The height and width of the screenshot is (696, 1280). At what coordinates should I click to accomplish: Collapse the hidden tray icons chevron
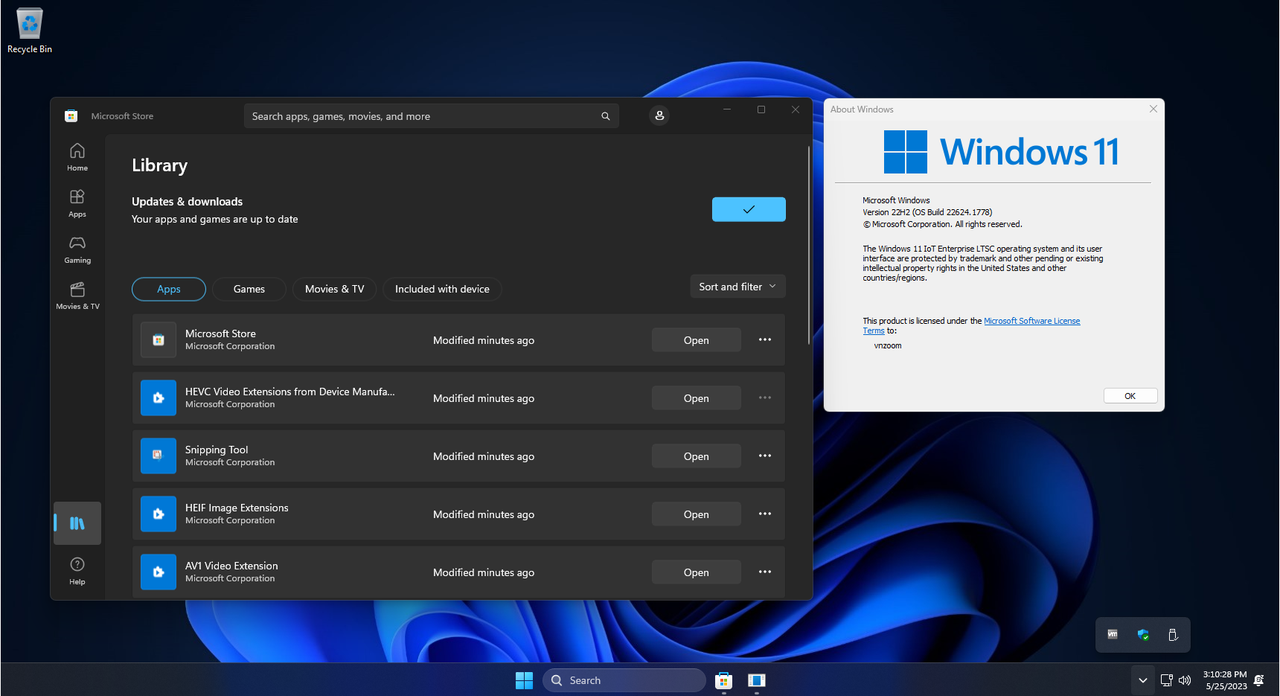click(1143, 680)
